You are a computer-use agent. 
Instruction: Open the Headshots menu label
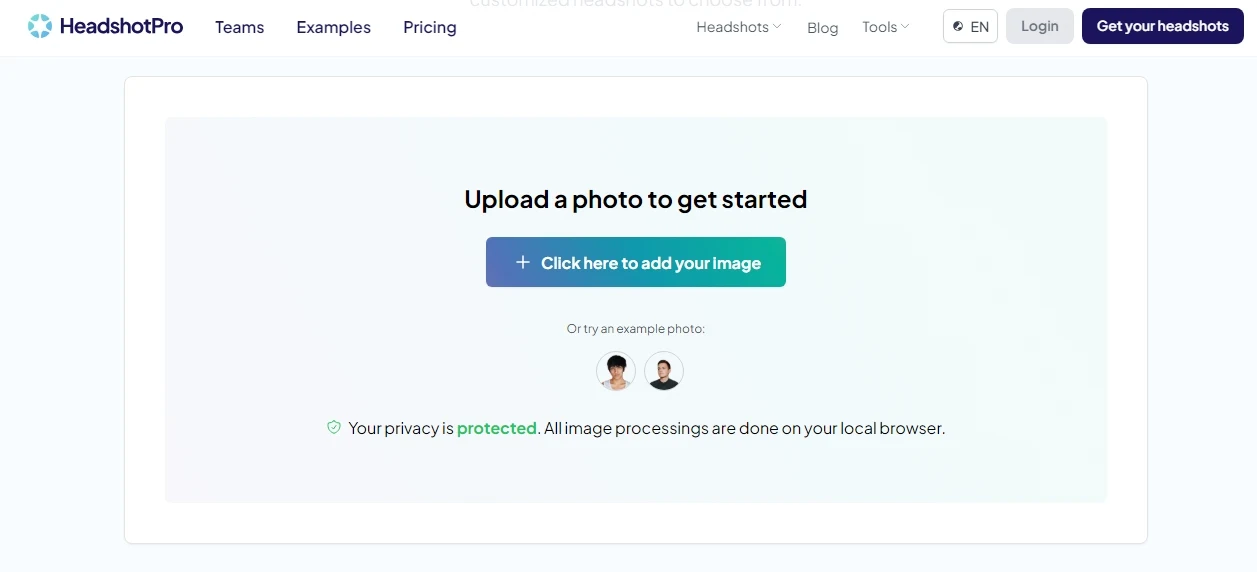tap(732, 27)
